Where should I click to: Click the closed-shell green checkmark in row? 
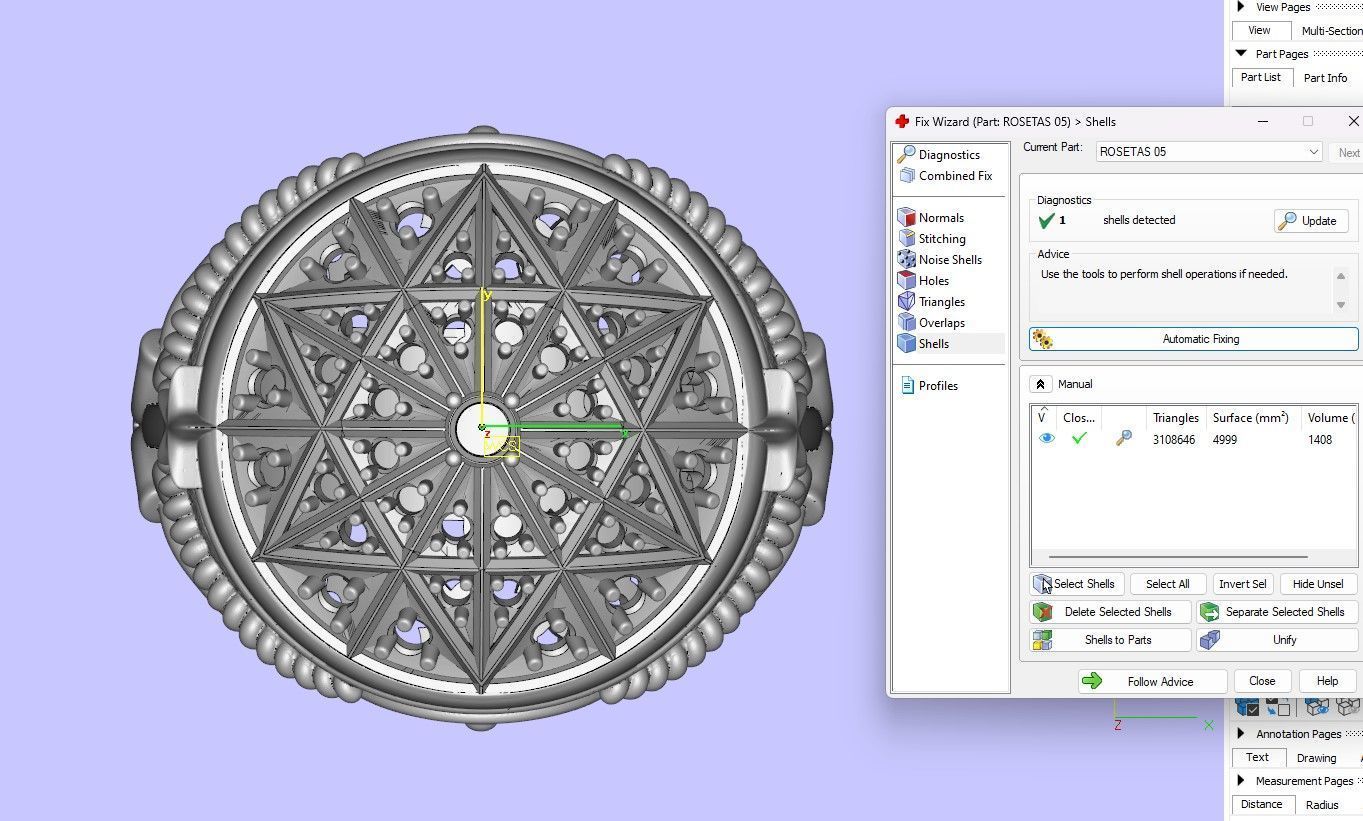[1079, 439]
